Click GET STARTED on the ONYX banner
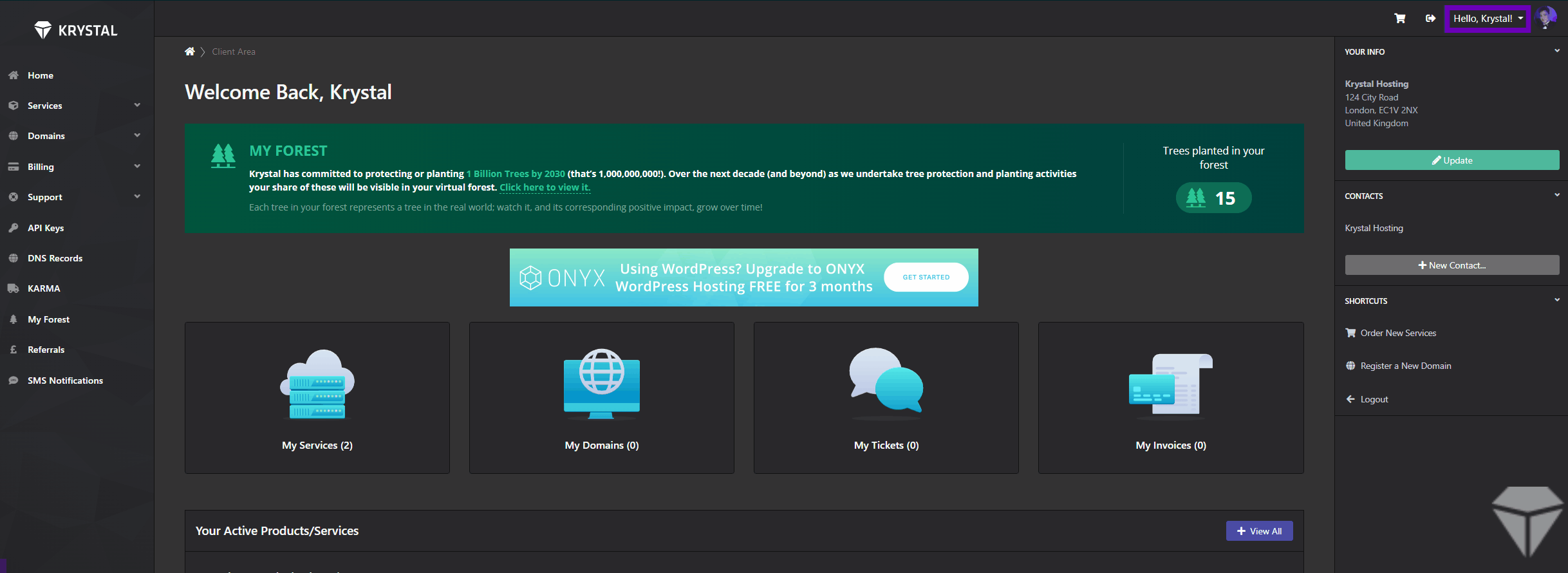This screenshot has height=573, width=1568. pos(926,277)
